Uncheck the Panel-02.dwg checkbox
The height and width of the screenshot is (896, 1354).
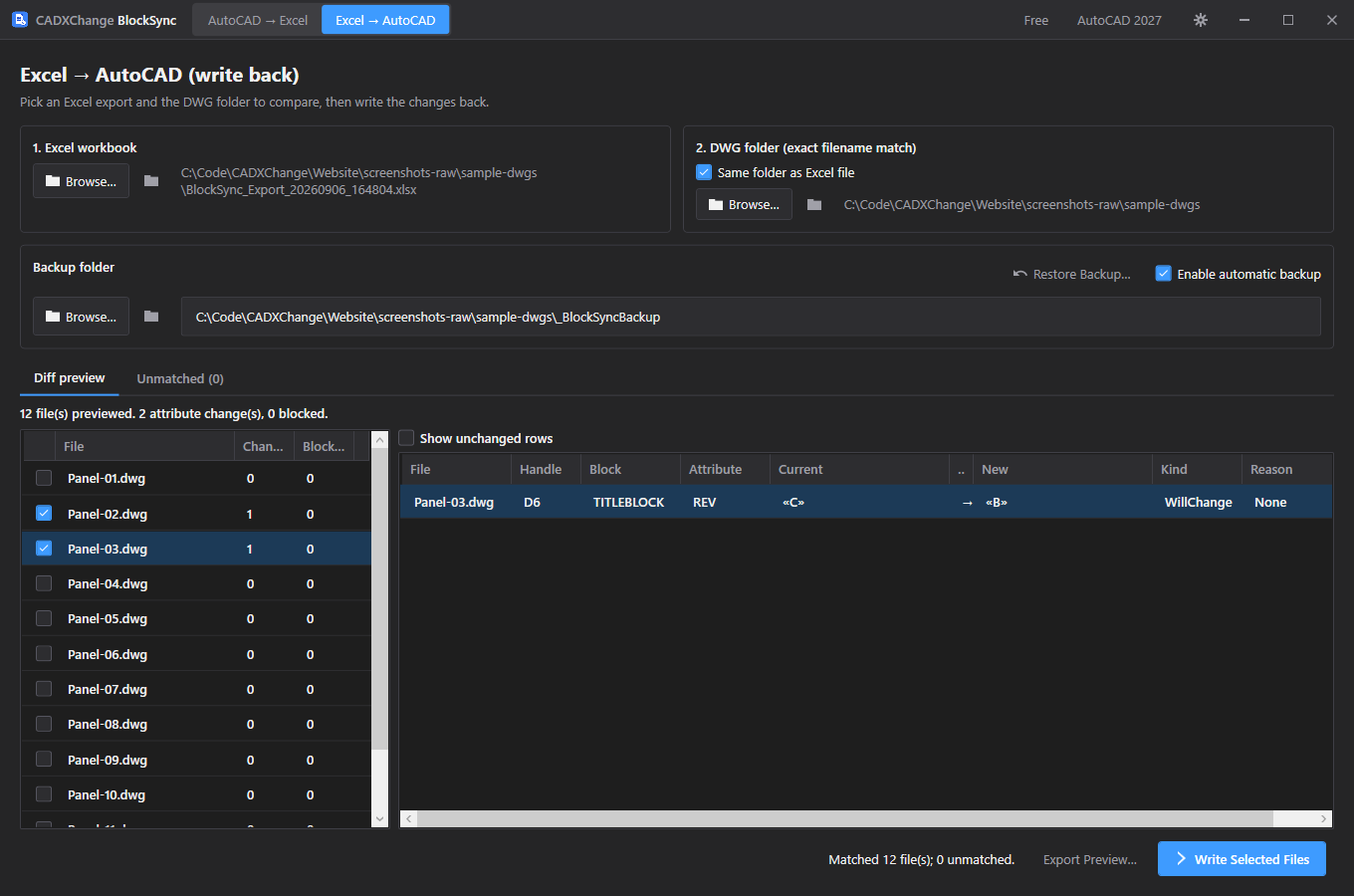(x=44, y=514)
